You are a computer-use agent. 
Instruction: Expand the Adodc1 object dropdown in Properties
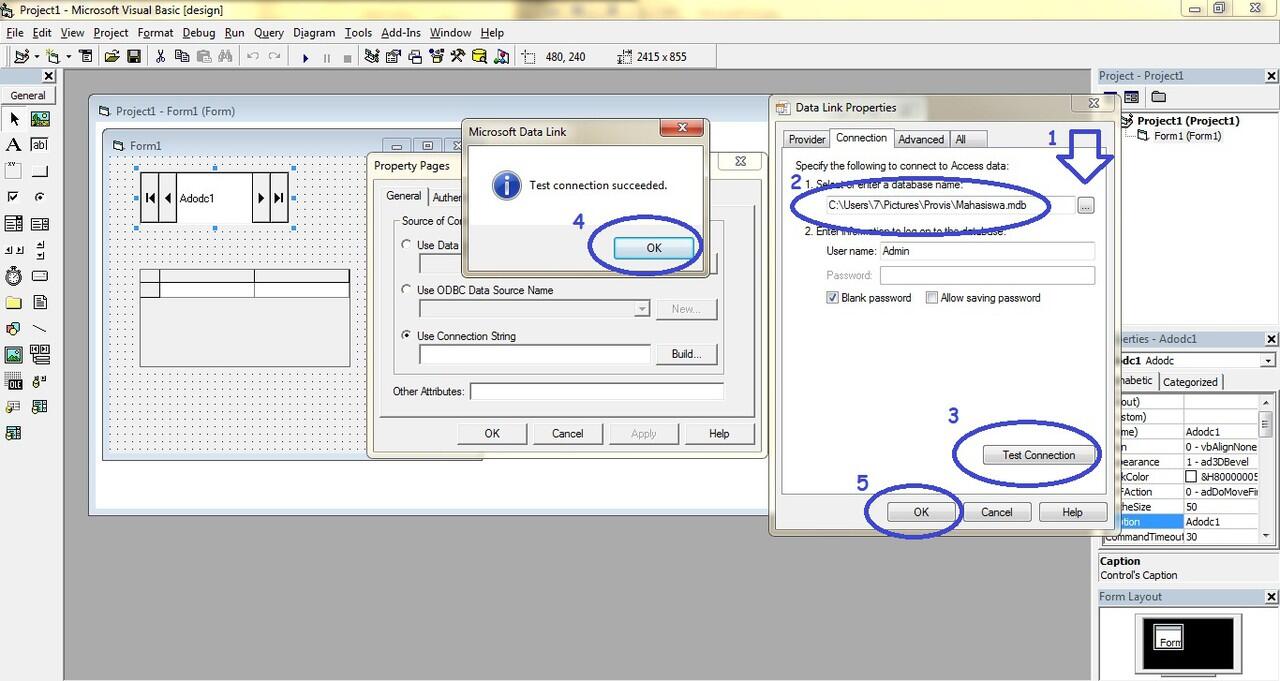(1268, 360)
